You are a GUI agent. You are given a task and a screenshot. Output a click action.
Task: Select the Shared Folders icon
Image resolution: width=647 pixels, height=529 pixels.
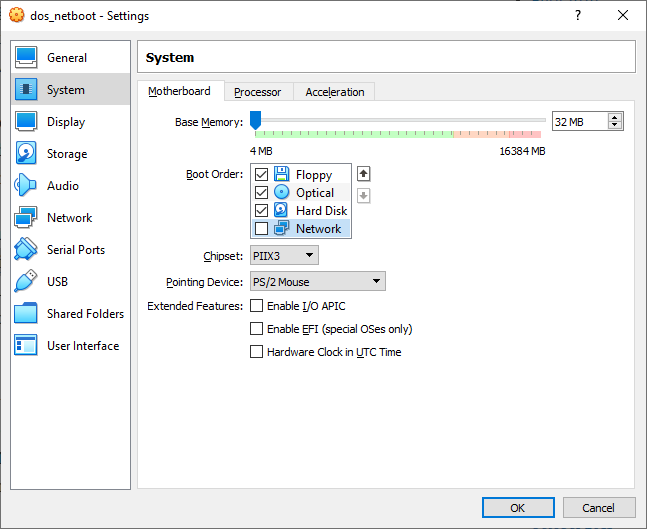click(26, 313)
